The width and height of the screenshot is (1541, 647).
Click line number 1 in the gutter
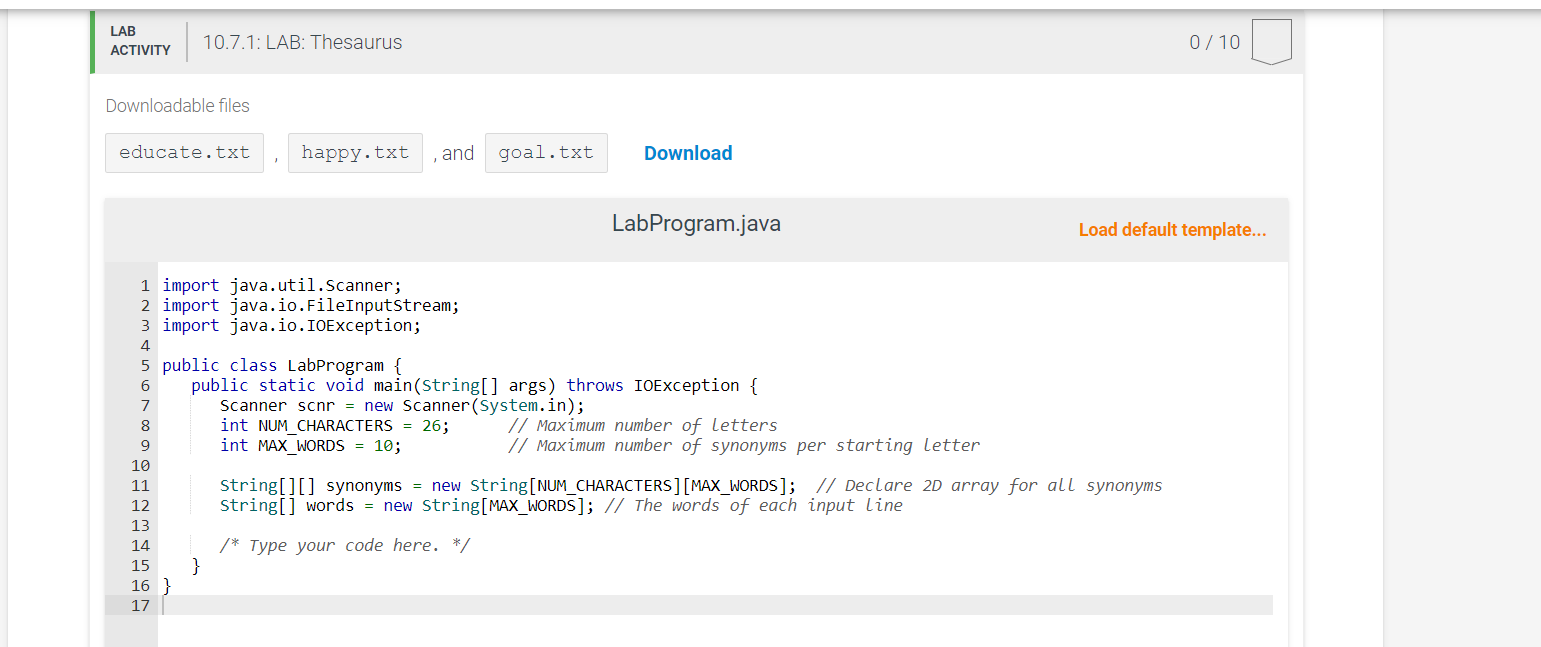click(144, 285)
